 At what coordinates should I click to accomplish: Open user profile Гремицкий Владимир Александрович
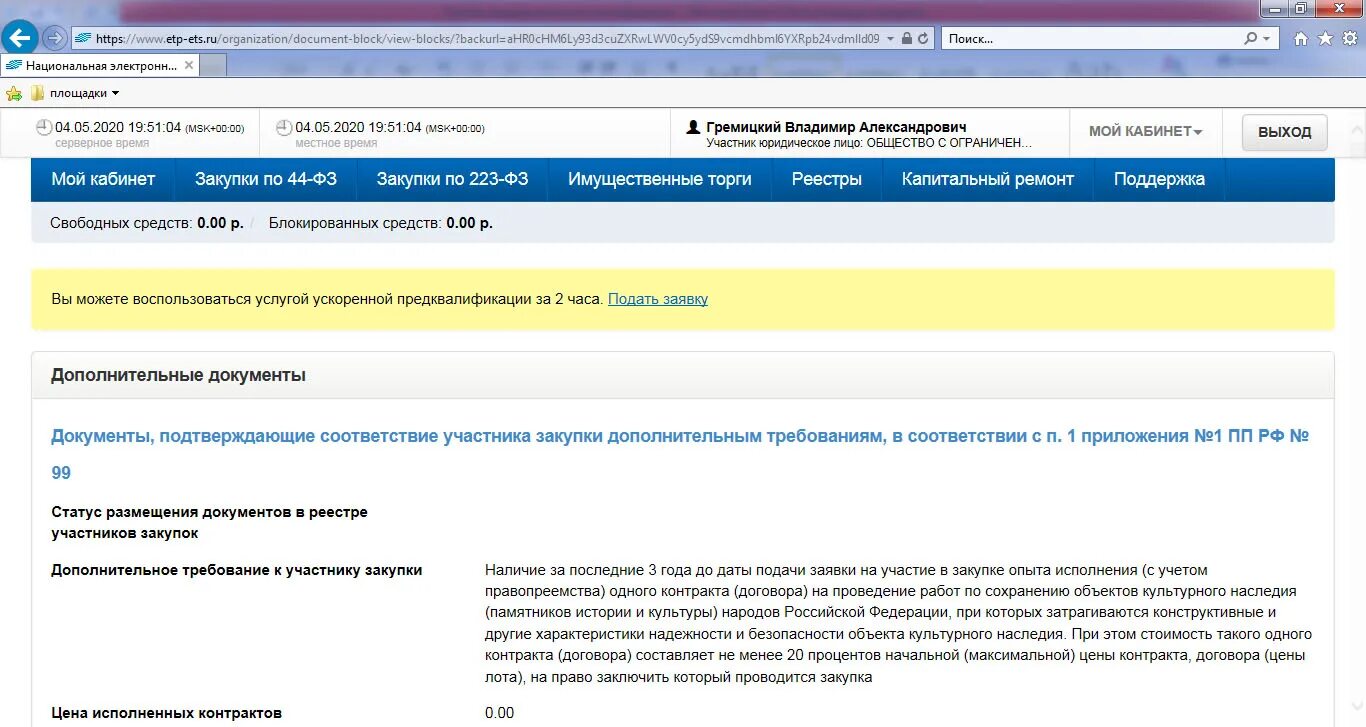[x=836, y=127]
